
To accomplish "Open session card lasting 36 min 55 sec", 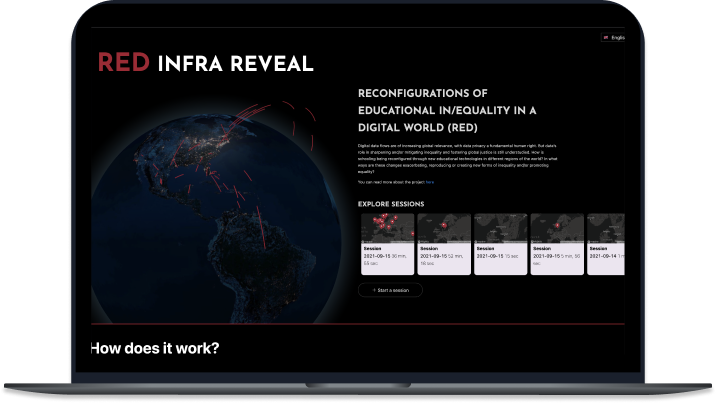I will click(x=387, y=244).
